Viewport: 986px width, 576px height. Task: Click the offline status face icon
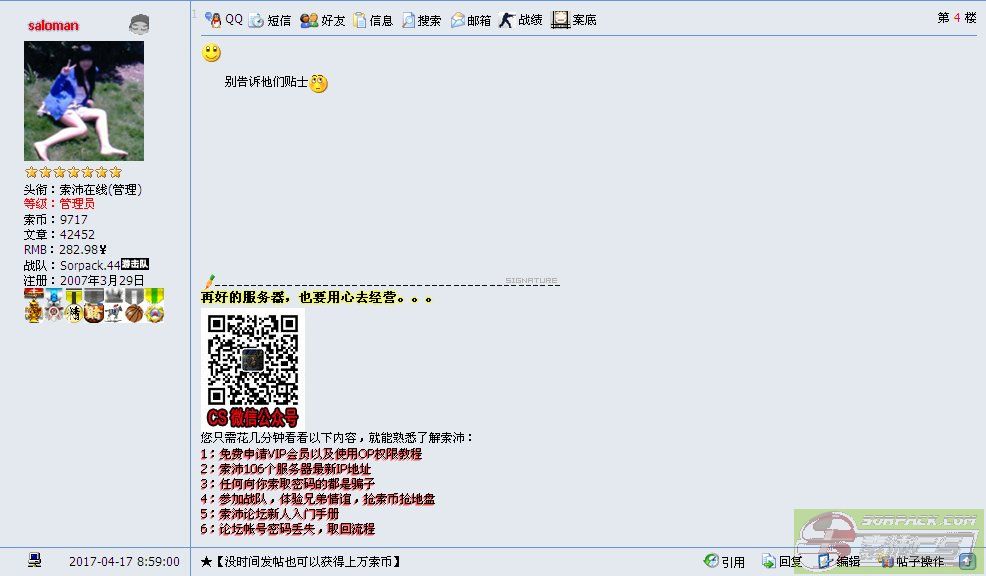(139, 25)
